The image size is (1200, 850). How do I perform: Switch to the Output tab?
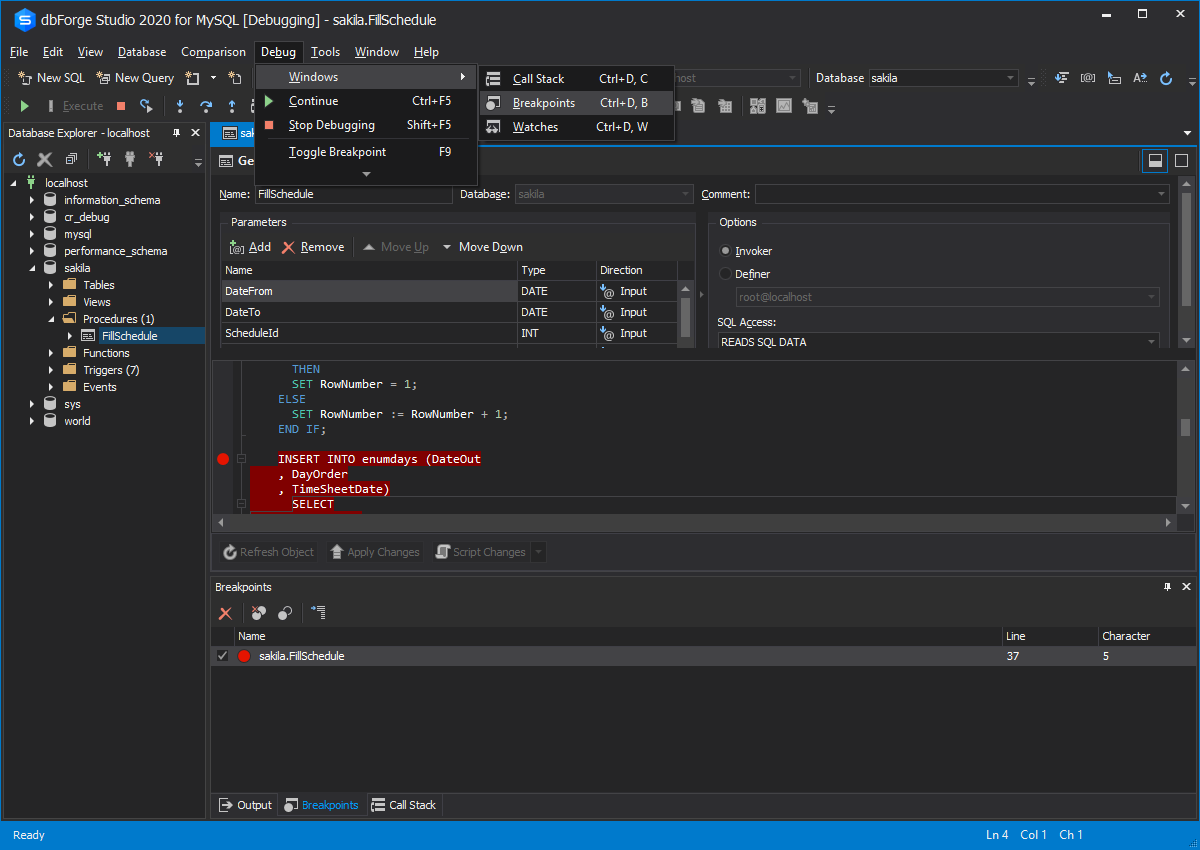[246, 805]
